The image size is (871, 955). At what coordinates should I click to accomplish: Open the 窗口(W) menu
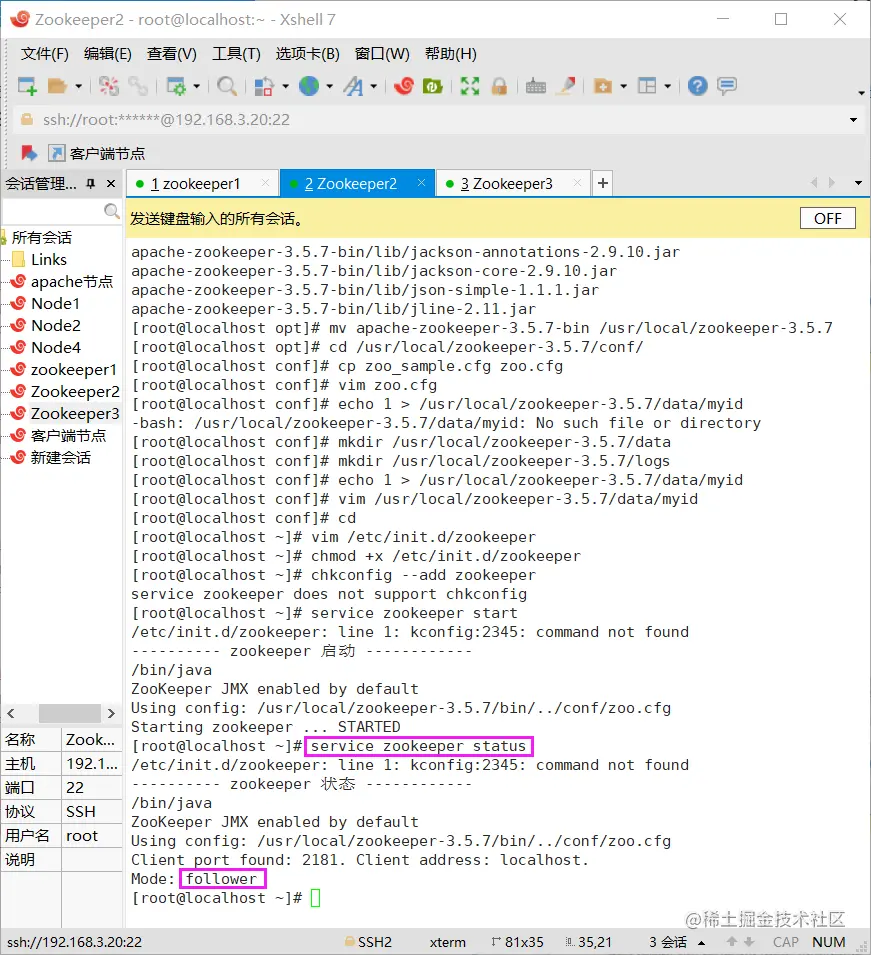[x=382, y=54]
